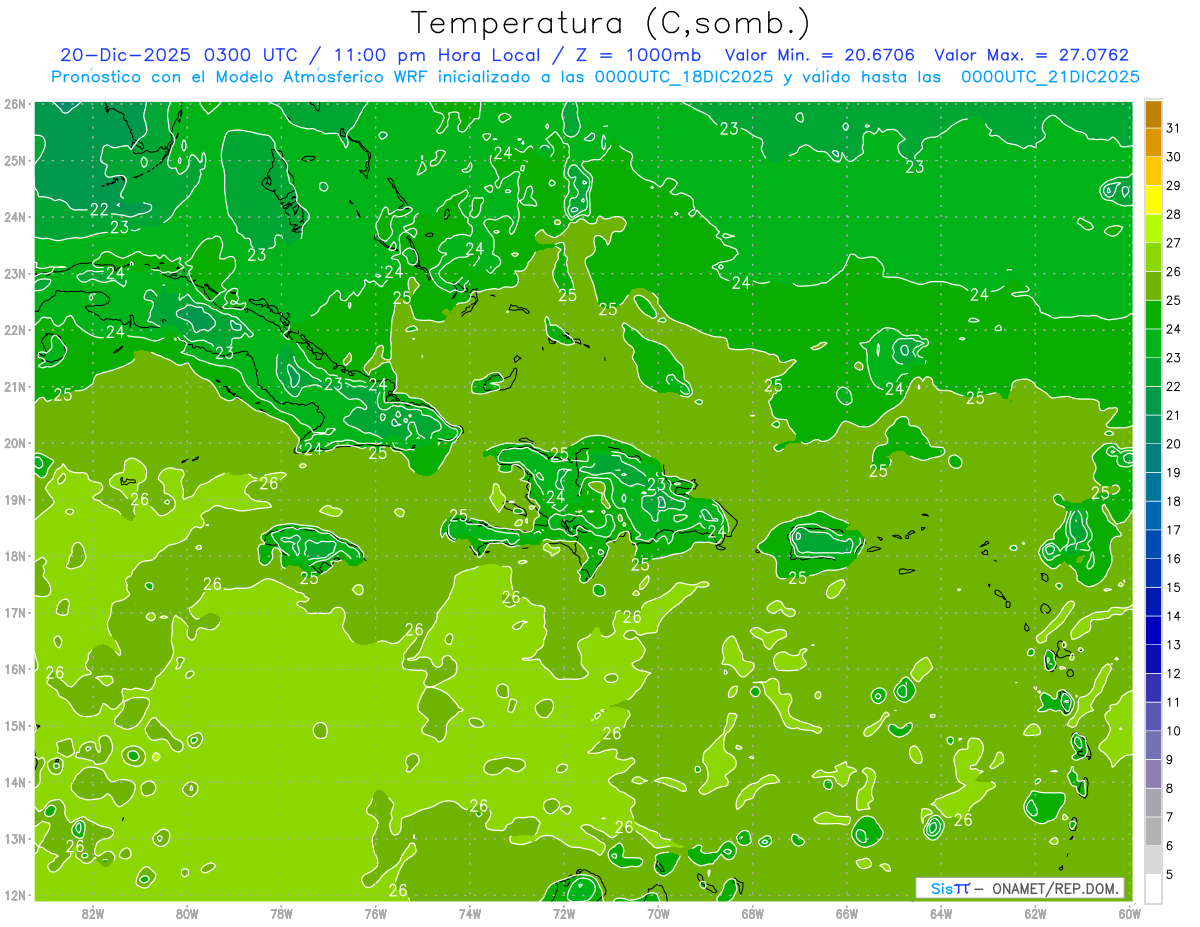Click the '12N' latitude axis label
Screen dimensions: 1200x927
pos(15,895)
